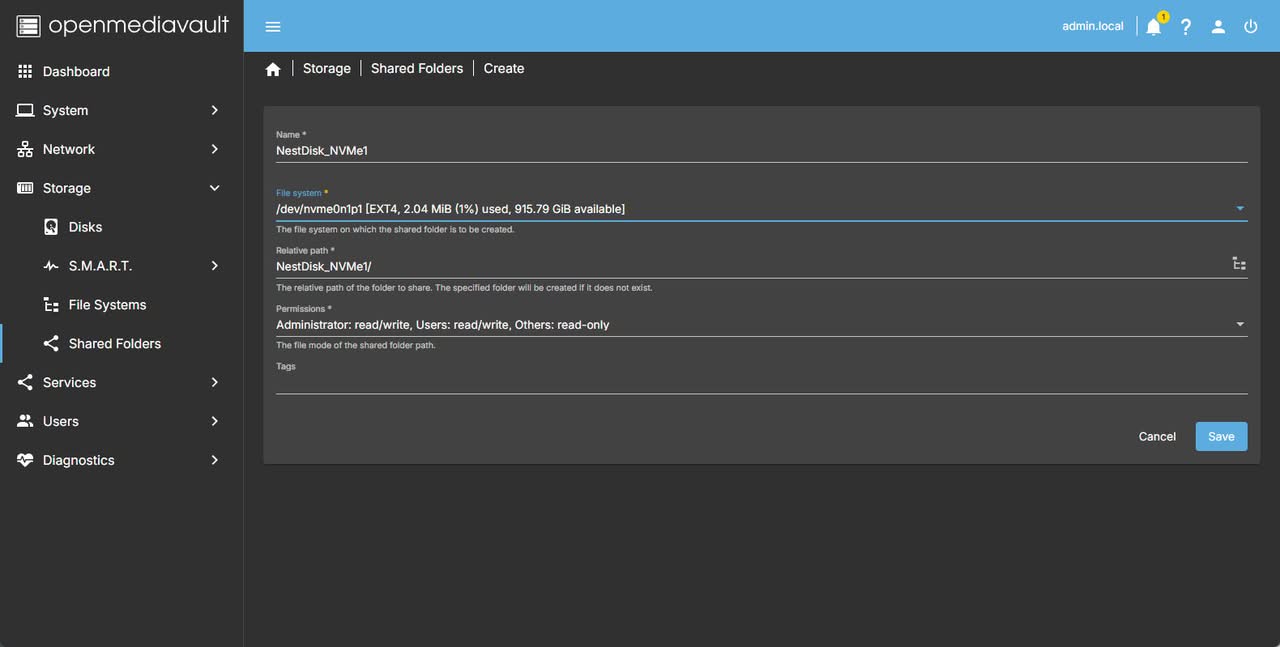
Task: Expand the Network menu chevron
Action: click(x=214, y=149)
